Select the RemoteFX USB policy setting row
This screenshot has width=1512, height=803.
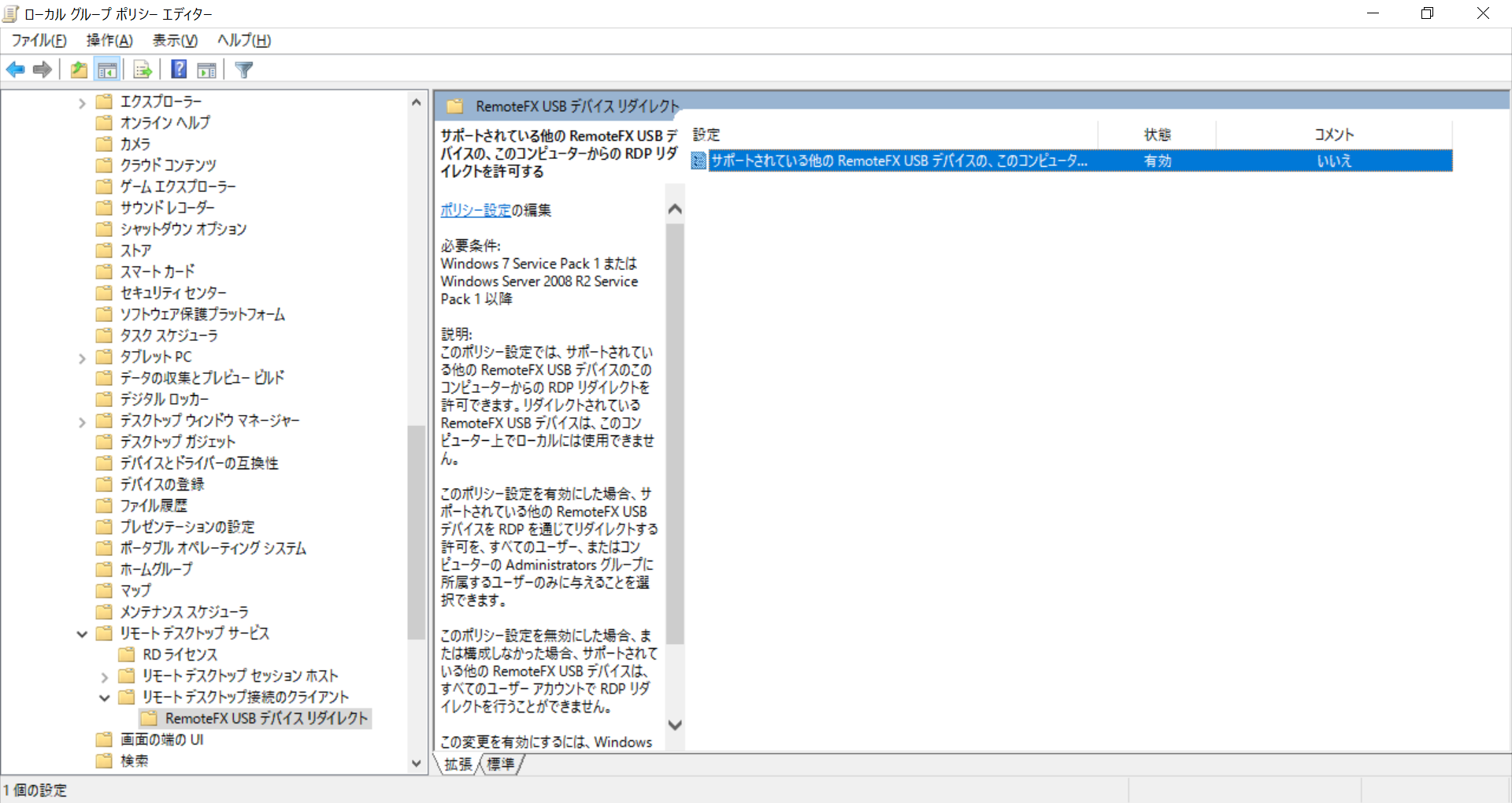pos(1071,161)
